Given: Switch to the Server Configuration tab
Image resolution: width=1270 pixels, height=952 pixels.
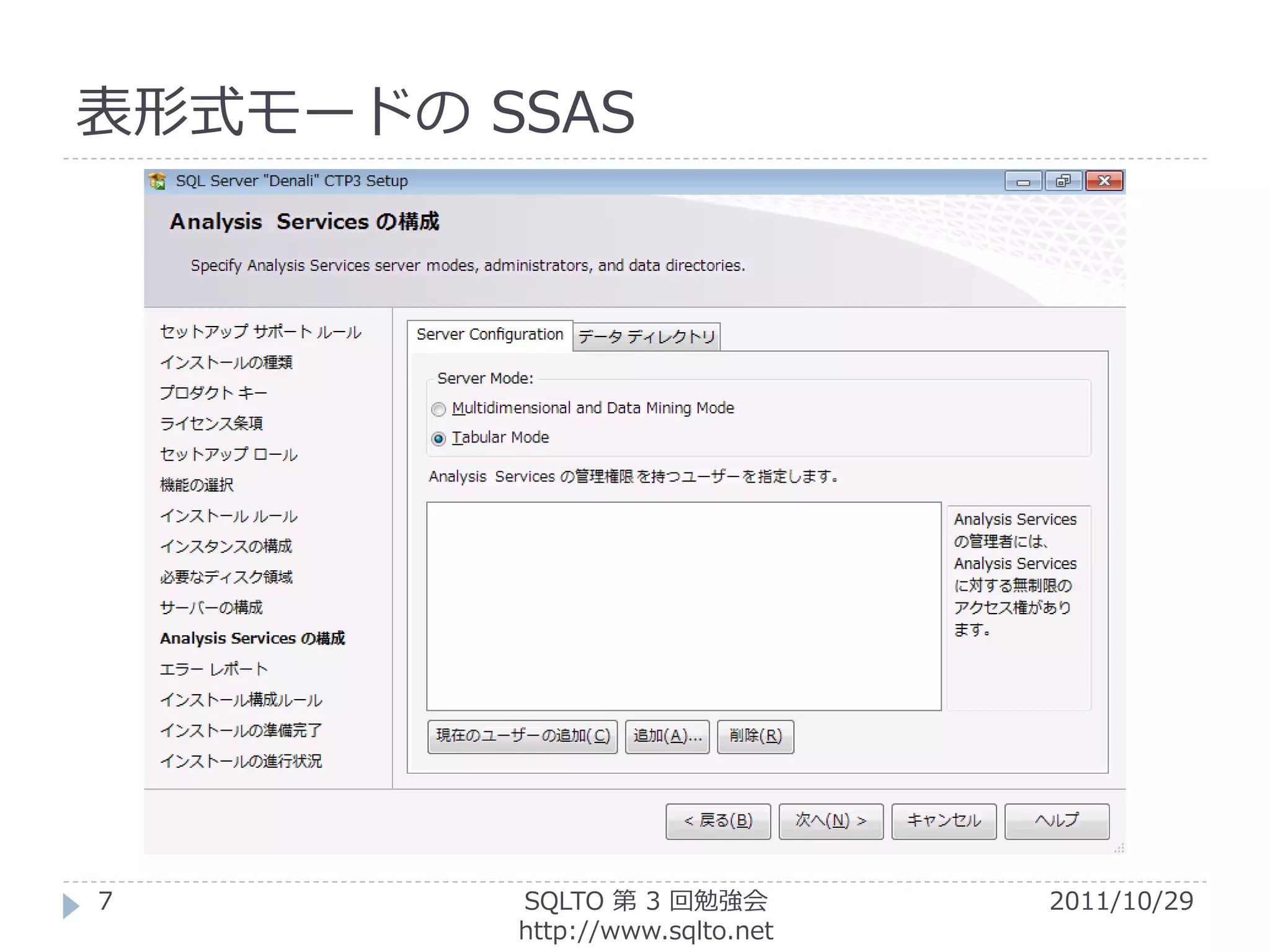Looking at the screenshot, I should point(490,335).
